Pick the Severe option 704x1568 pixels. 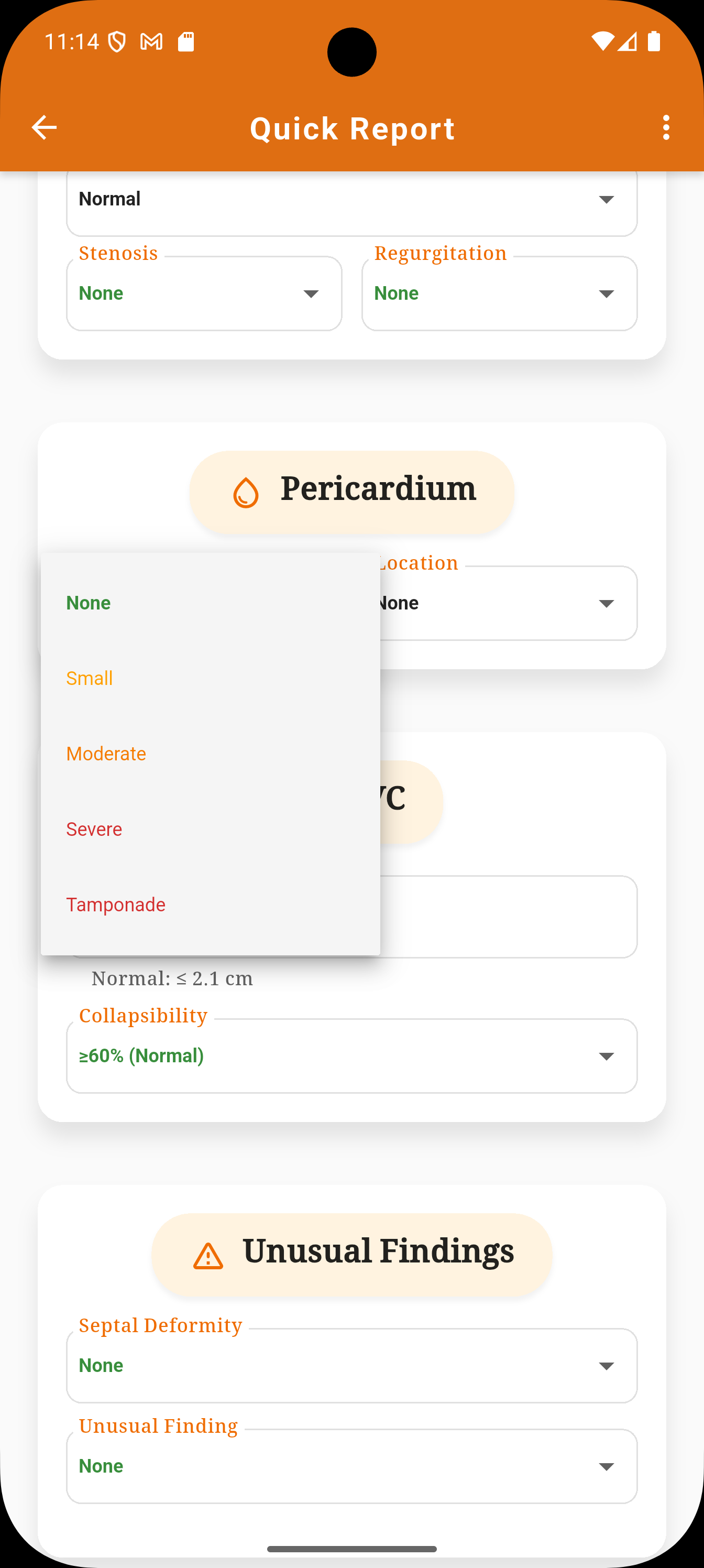pyautogui.click(x=211, y=830)
